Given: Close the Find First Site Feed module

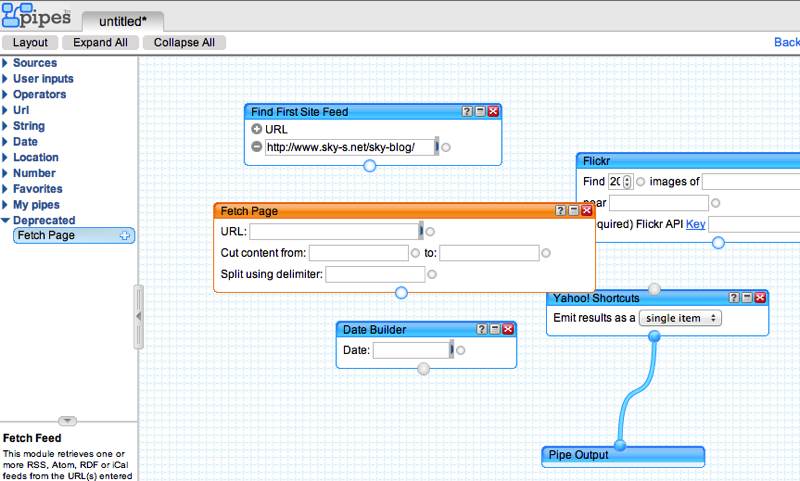Looking at the screenshot, I should tap(493, 111).
